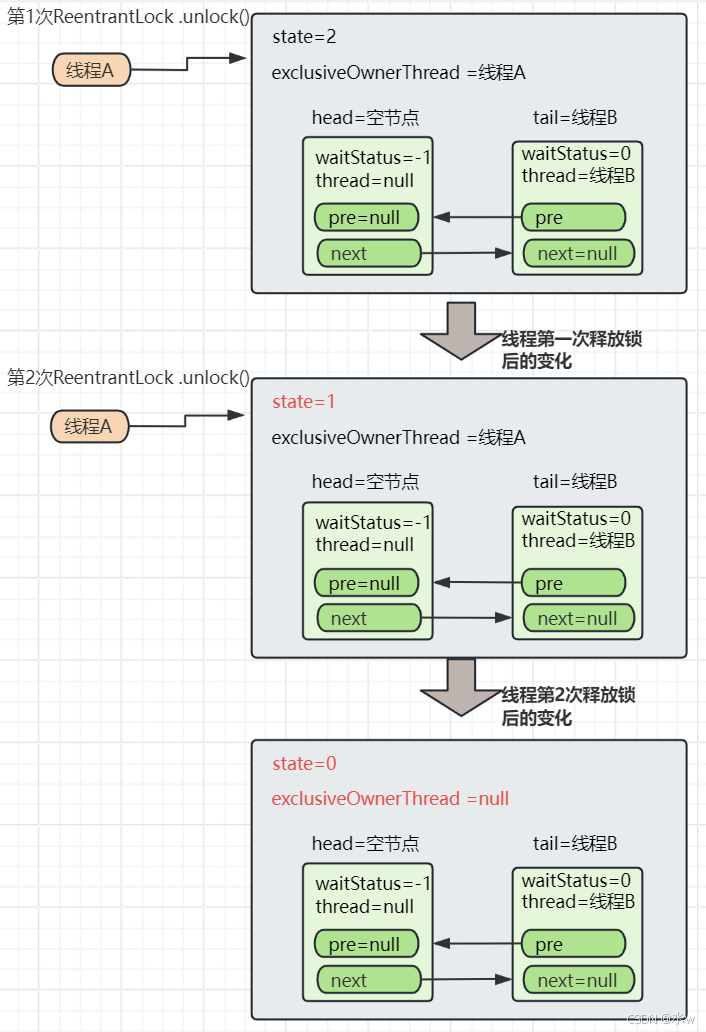Select head node's 'next' pill in state=1 panel
706x1032 pixels.
pos(369,618)
